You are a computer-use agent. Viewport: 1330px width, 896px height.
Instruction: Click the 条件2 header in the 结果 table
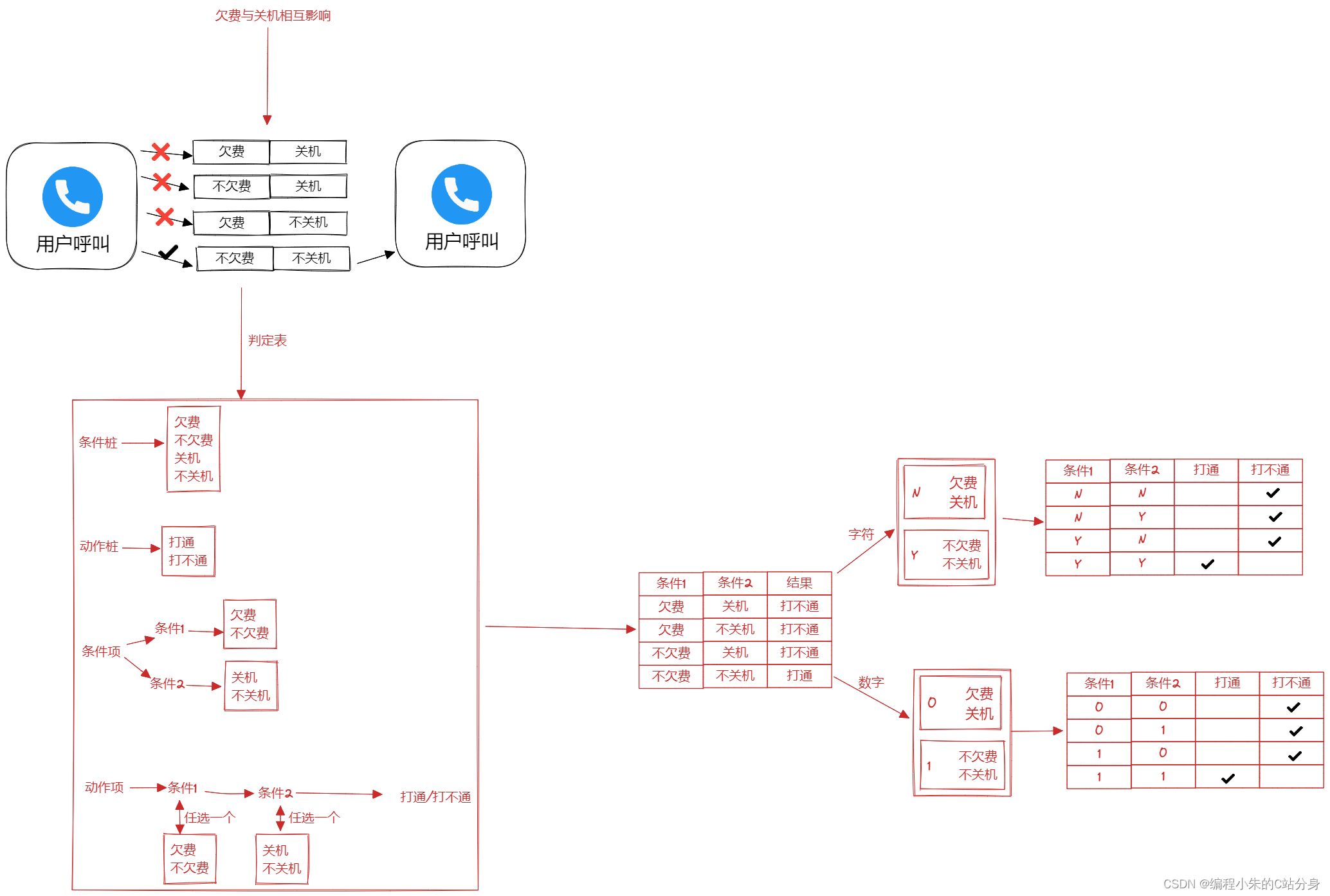click(x=735, y=583)
